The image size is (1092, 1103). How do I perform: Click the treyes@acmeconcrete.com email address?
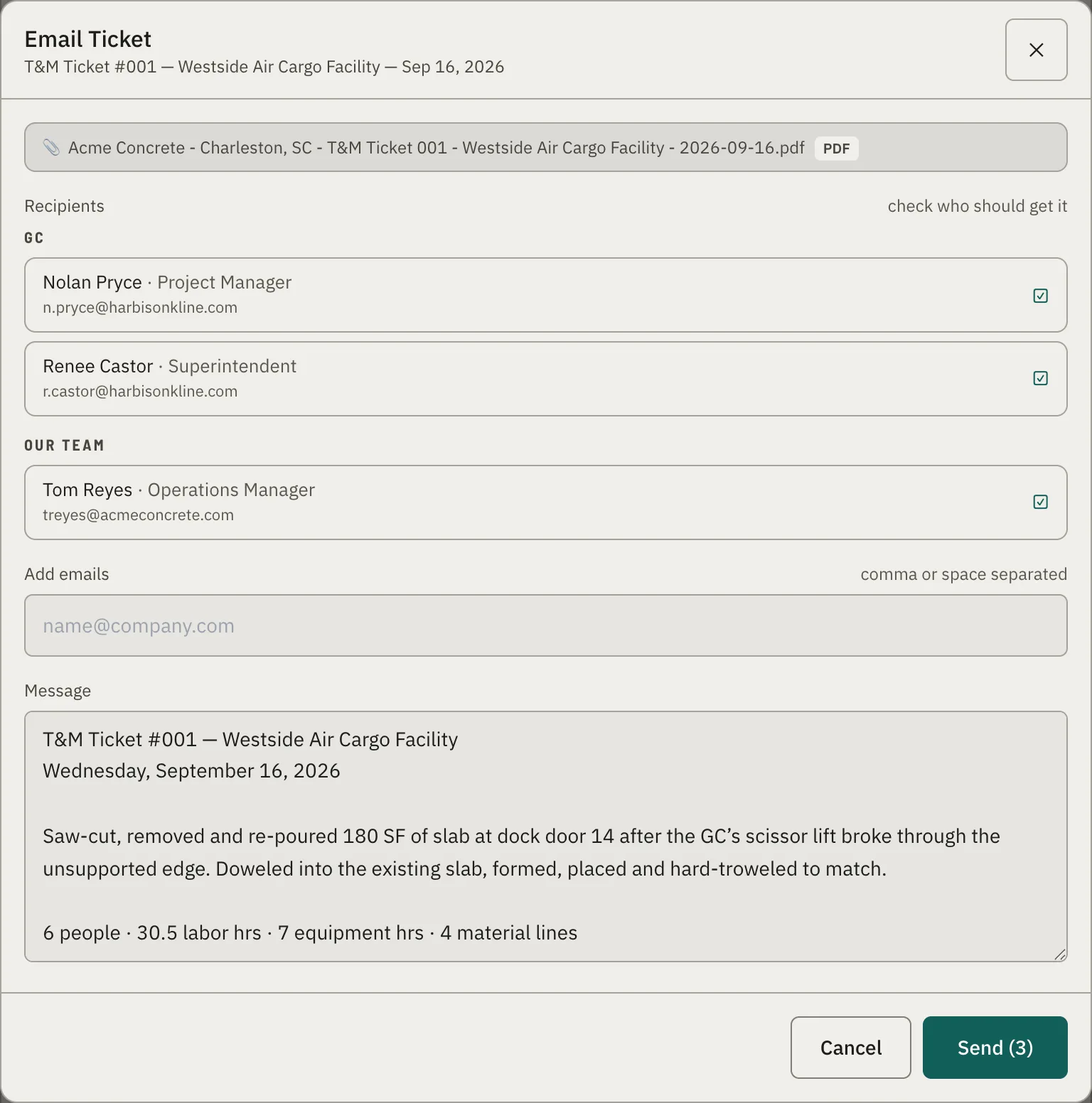[x=138, y=515]
